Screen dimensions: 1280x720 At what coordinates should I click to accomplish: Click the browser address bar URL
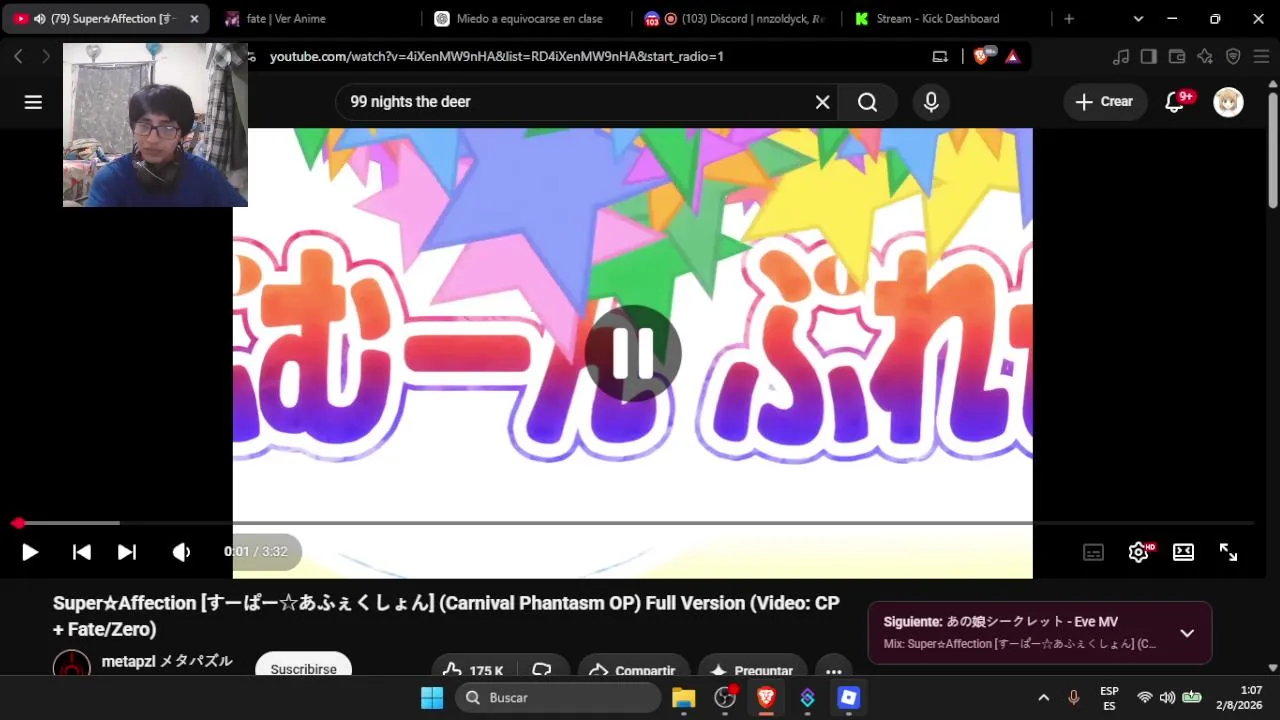click(x=497, y=57)
